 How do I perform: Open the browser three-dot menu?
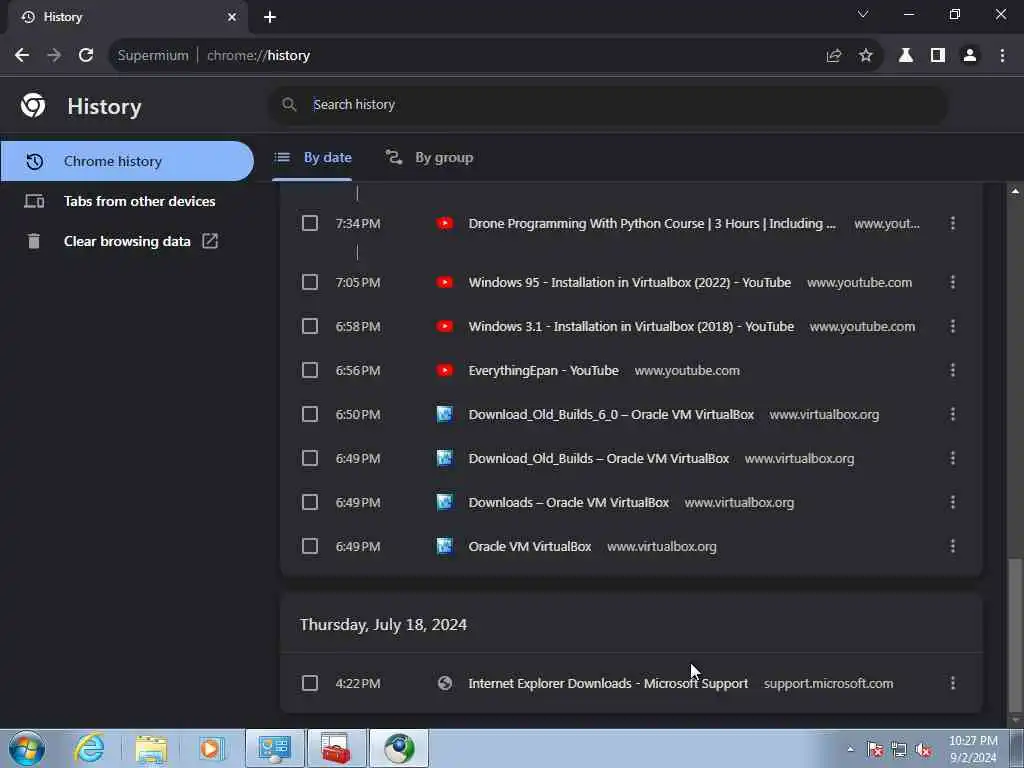click(x=1002, y=56)
